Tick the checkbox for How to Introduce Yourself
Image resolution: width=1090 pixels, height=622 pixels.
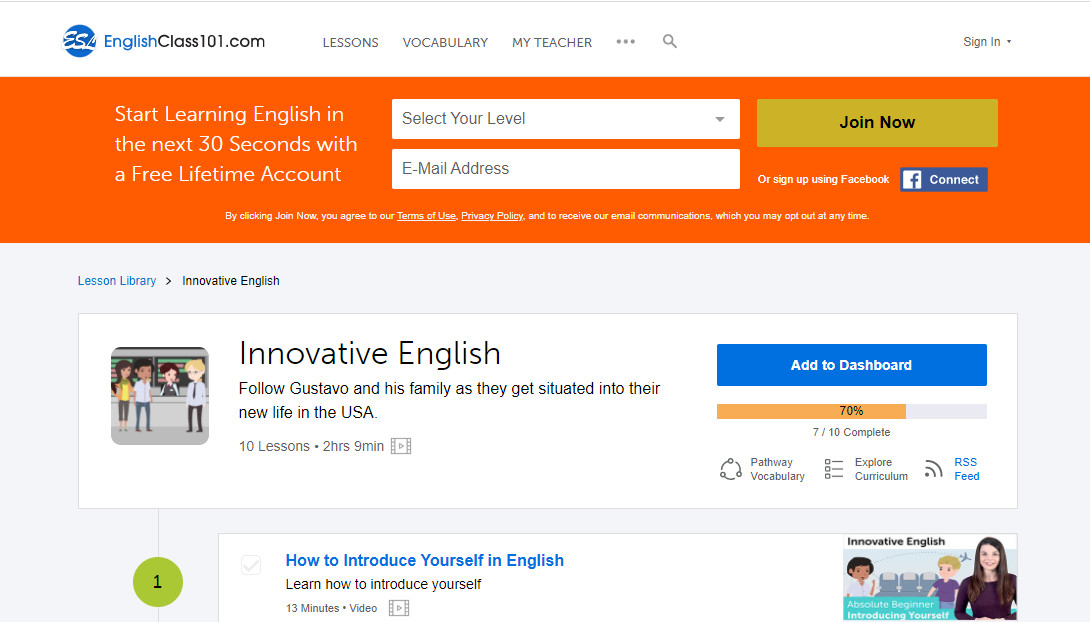pos(251,564)
